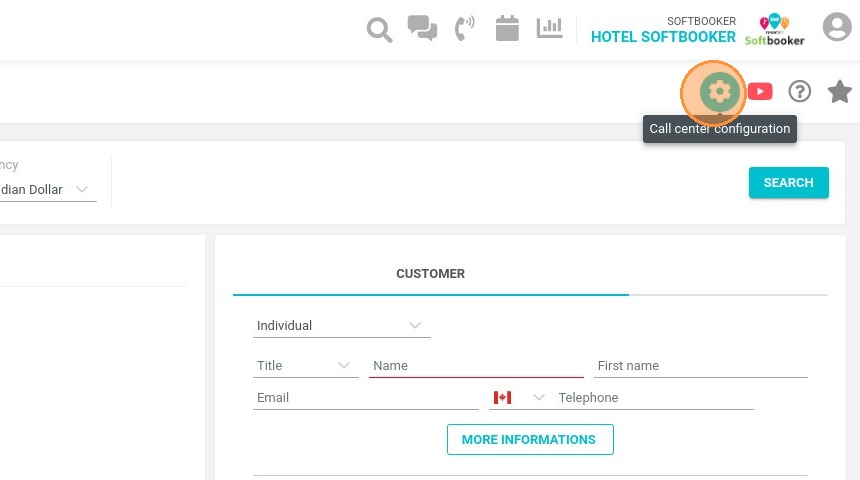This screenshot has width=860, height=480.
Task: Open the currency dropdown showing Dollar
Action: 48,189
